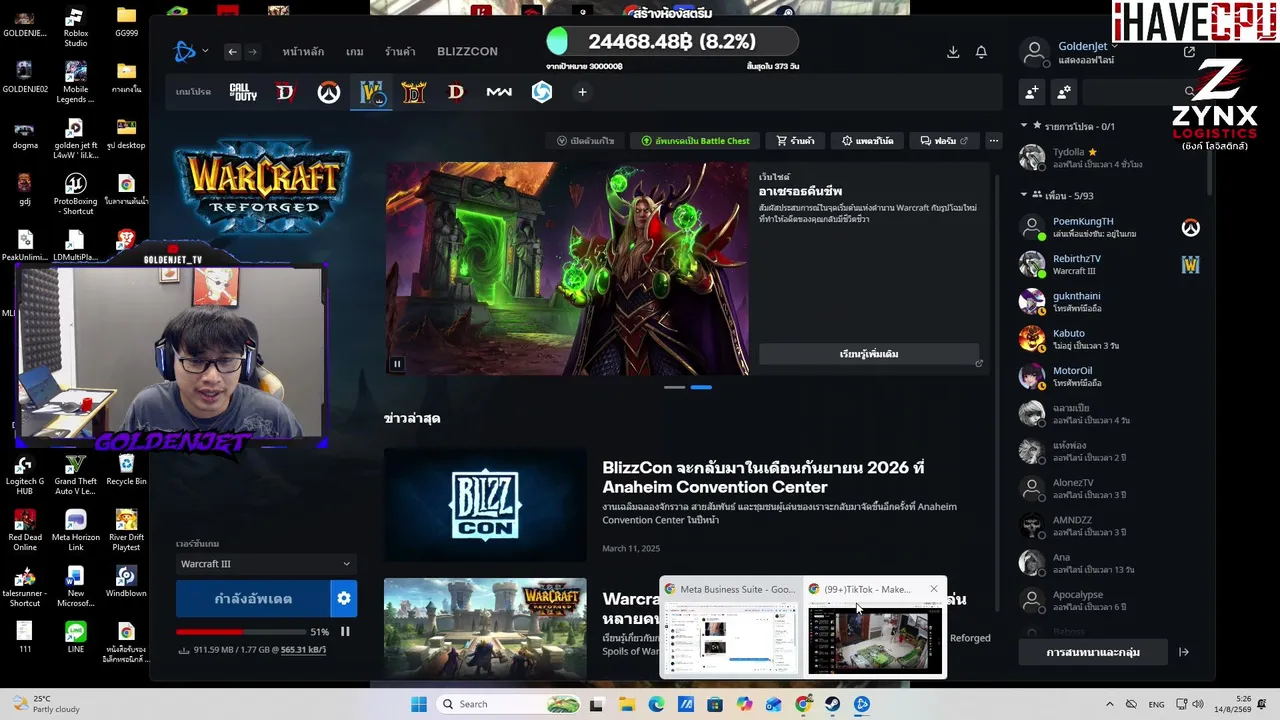Image resolution: width=1280 pixels, height=720 pixels.
Task: Click the download progress bar
Action: pos(241,632)
